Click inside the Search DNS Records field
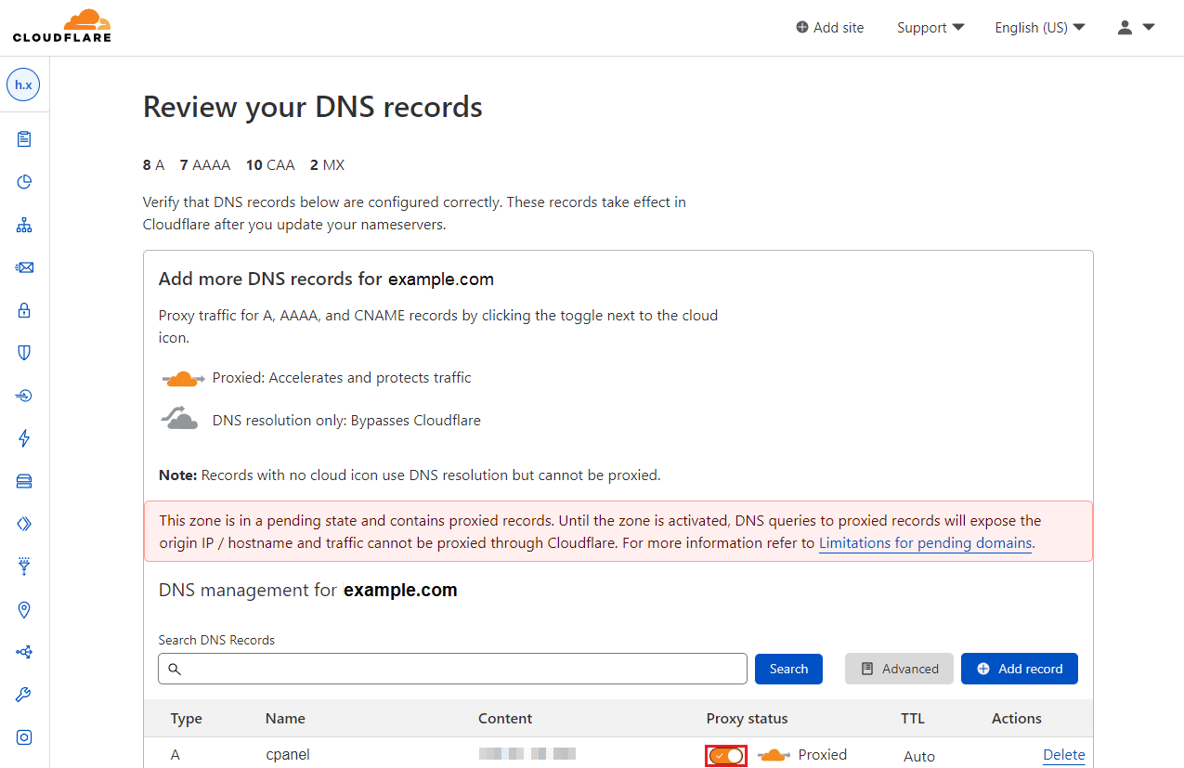This screenshot has height=768, width=1184. click(452, 668)
